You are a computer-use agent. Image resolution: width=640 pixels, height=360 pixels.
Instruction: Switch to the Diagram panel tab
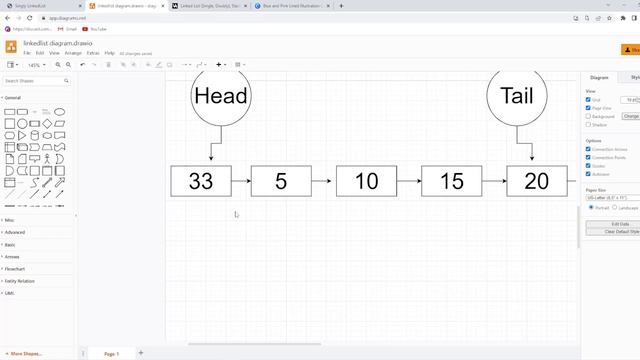click(599, 78)
